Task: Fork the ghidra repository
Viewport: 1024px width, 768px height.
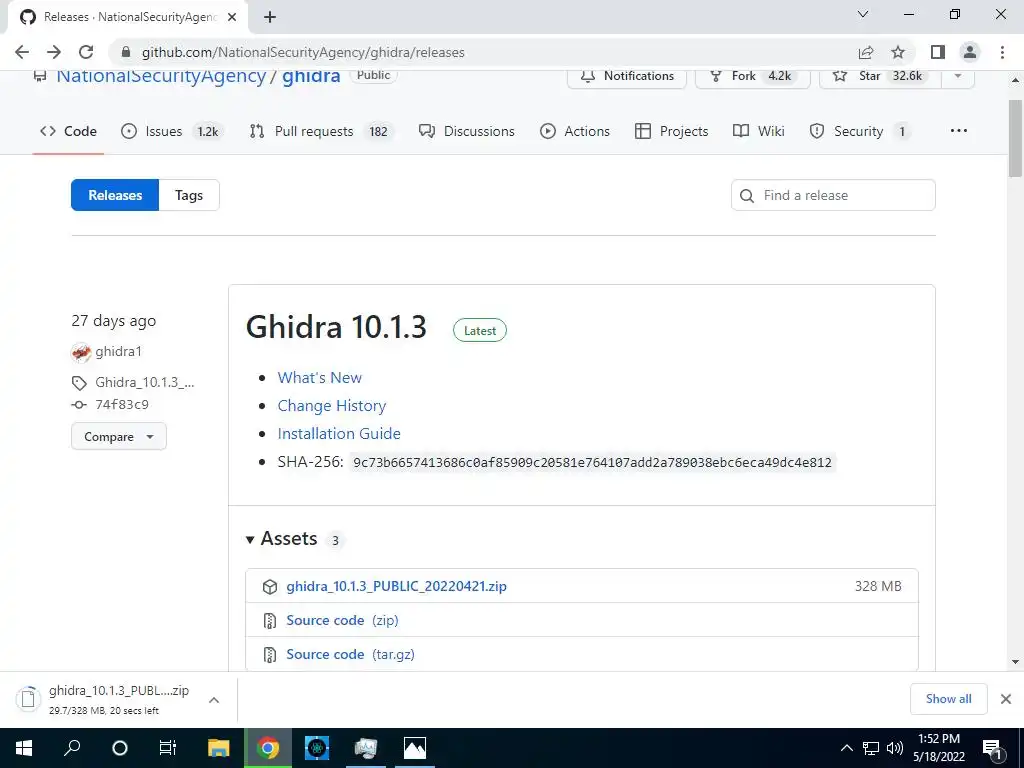Action: pos(752,76)
